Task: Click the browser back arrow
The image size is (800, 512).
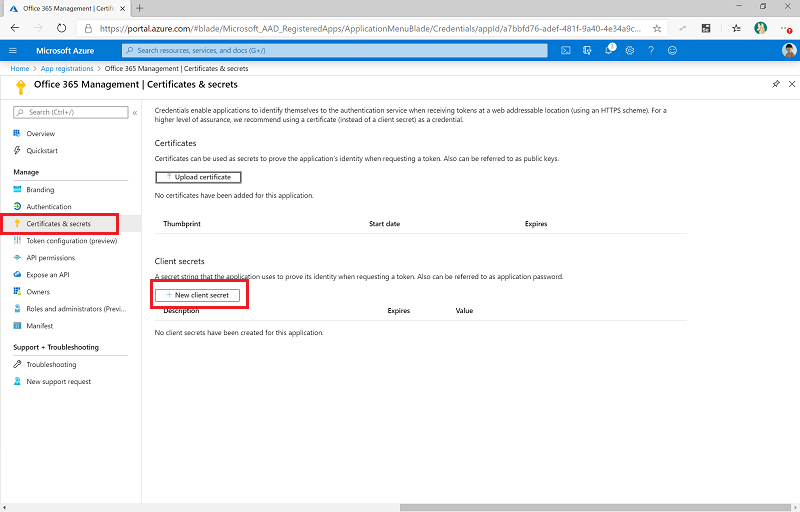Action: click(x=15, y=28)
